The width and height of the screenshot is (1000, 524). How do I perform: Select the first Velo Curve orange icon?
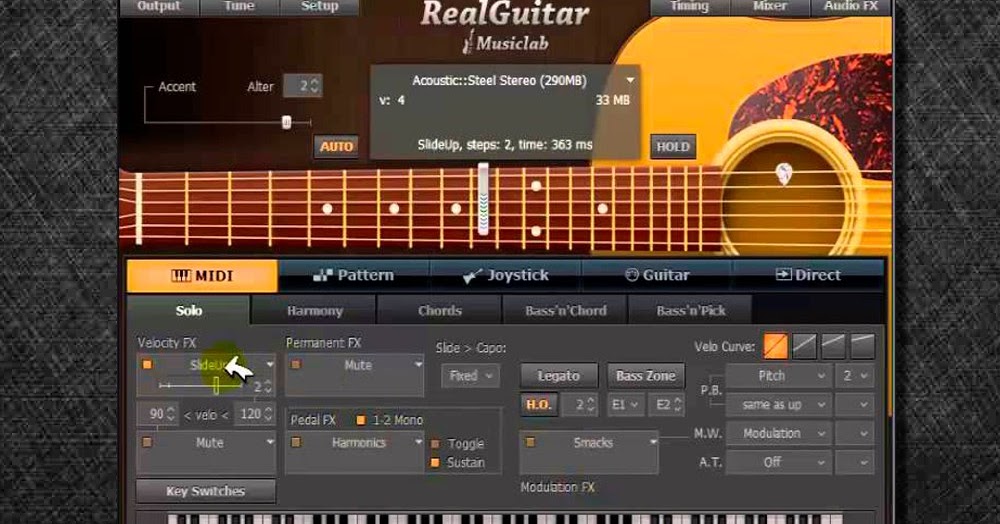tap(776, 346)
